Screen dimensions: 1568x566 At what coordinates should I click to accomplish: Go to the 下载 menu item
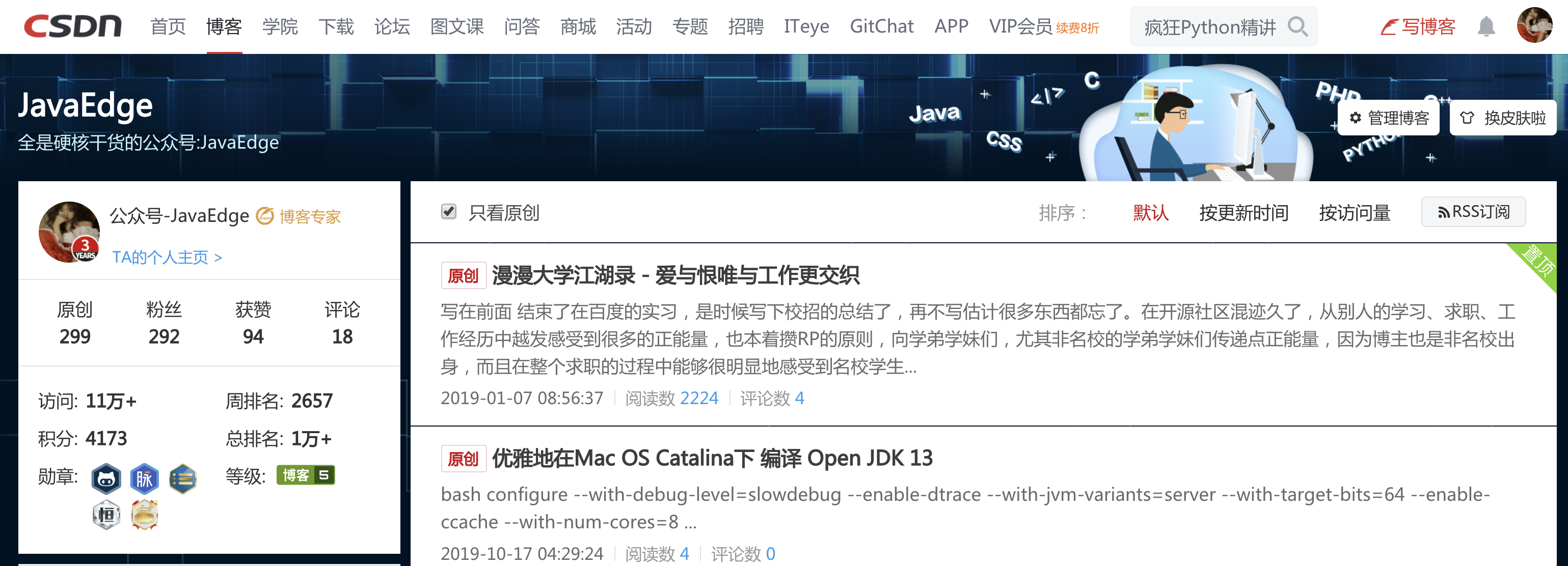click(x=336, y=27)
